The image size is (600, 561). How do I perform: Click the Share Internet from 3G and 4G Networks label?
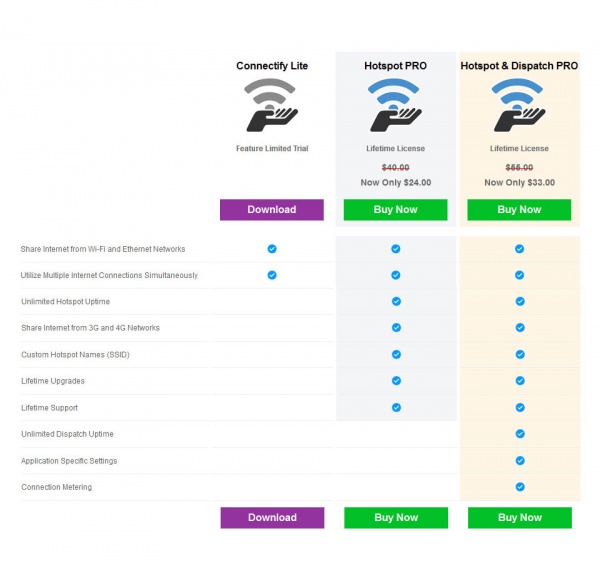tap(90, 328)
